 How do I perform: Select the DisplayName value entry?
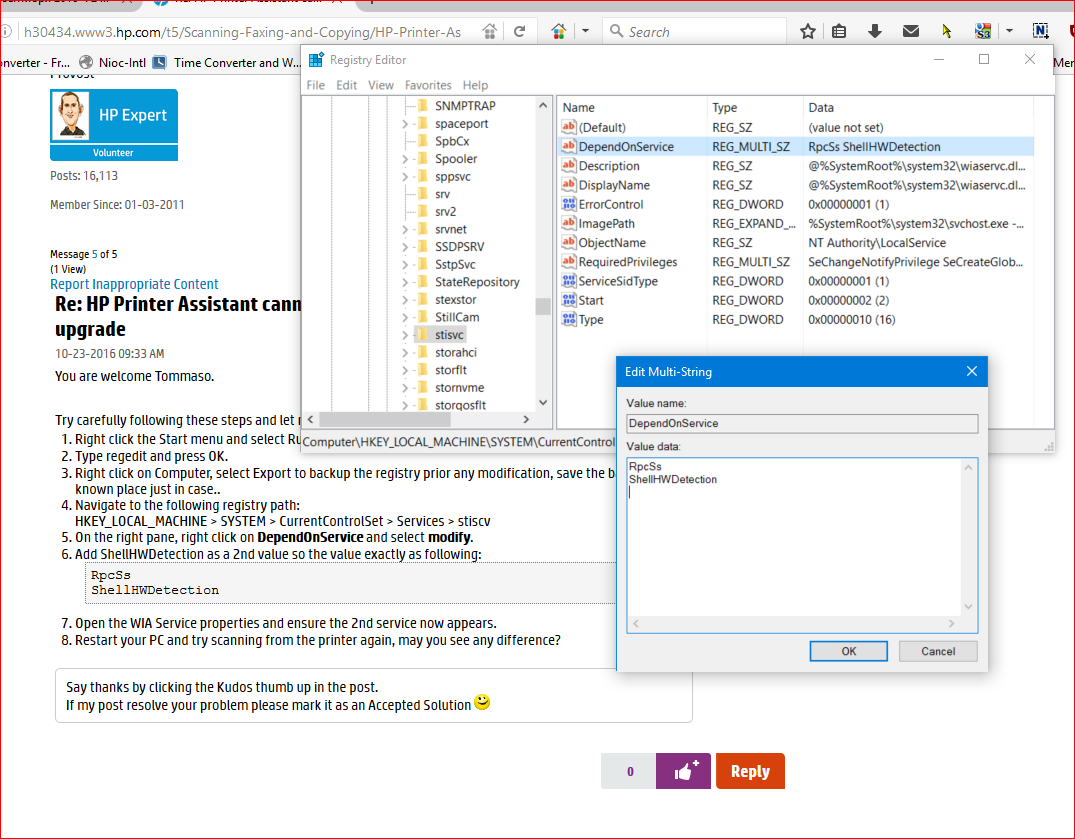pos(614,185)
